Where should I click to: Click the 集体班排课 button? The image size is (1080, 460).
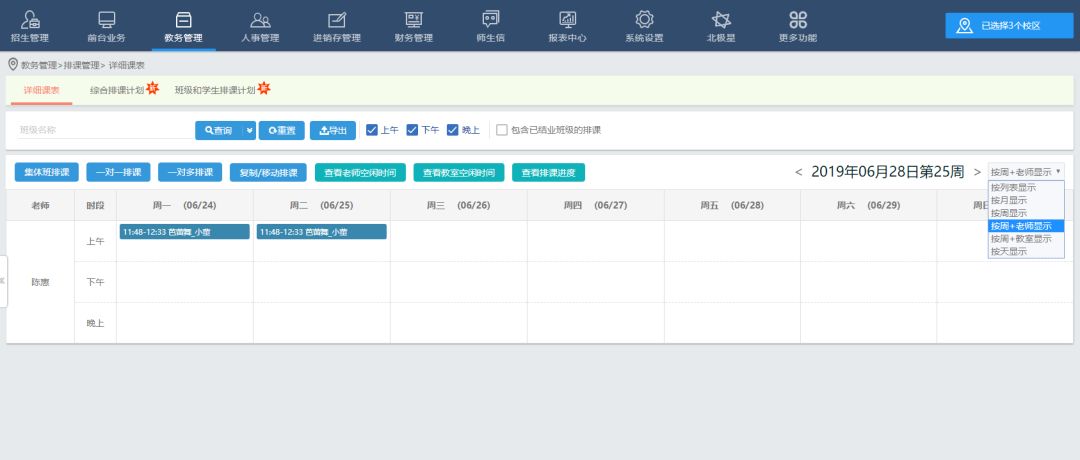click(47, 172)
